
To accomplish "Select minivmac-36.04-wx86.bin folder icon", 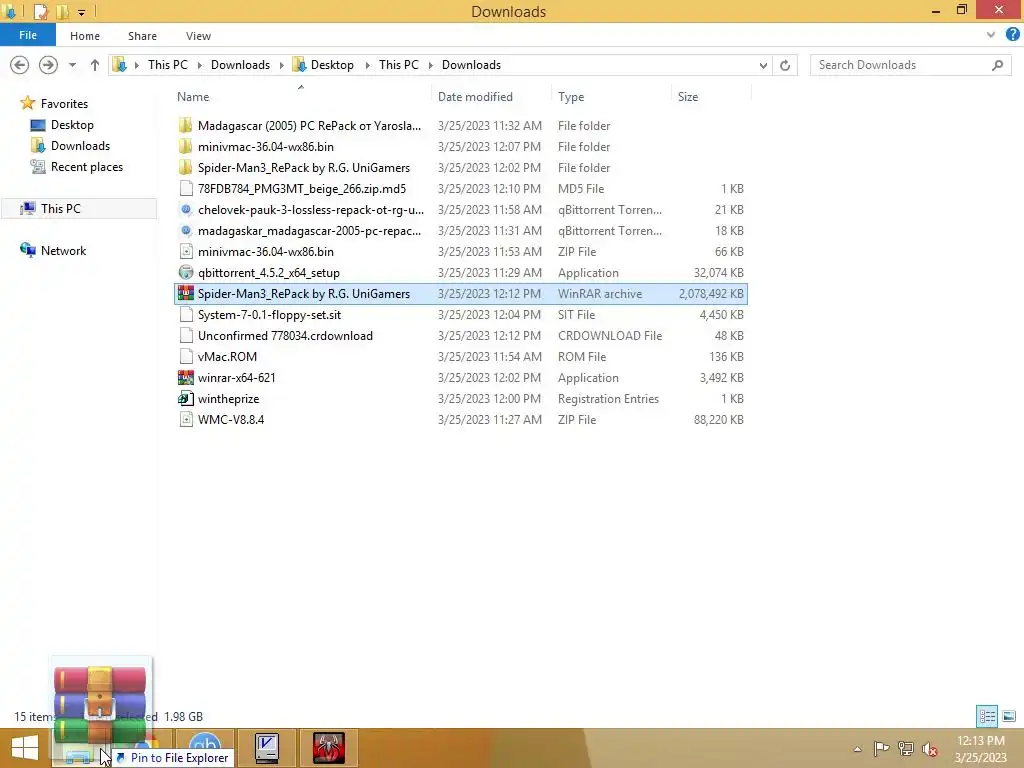I will click(185, 146).
